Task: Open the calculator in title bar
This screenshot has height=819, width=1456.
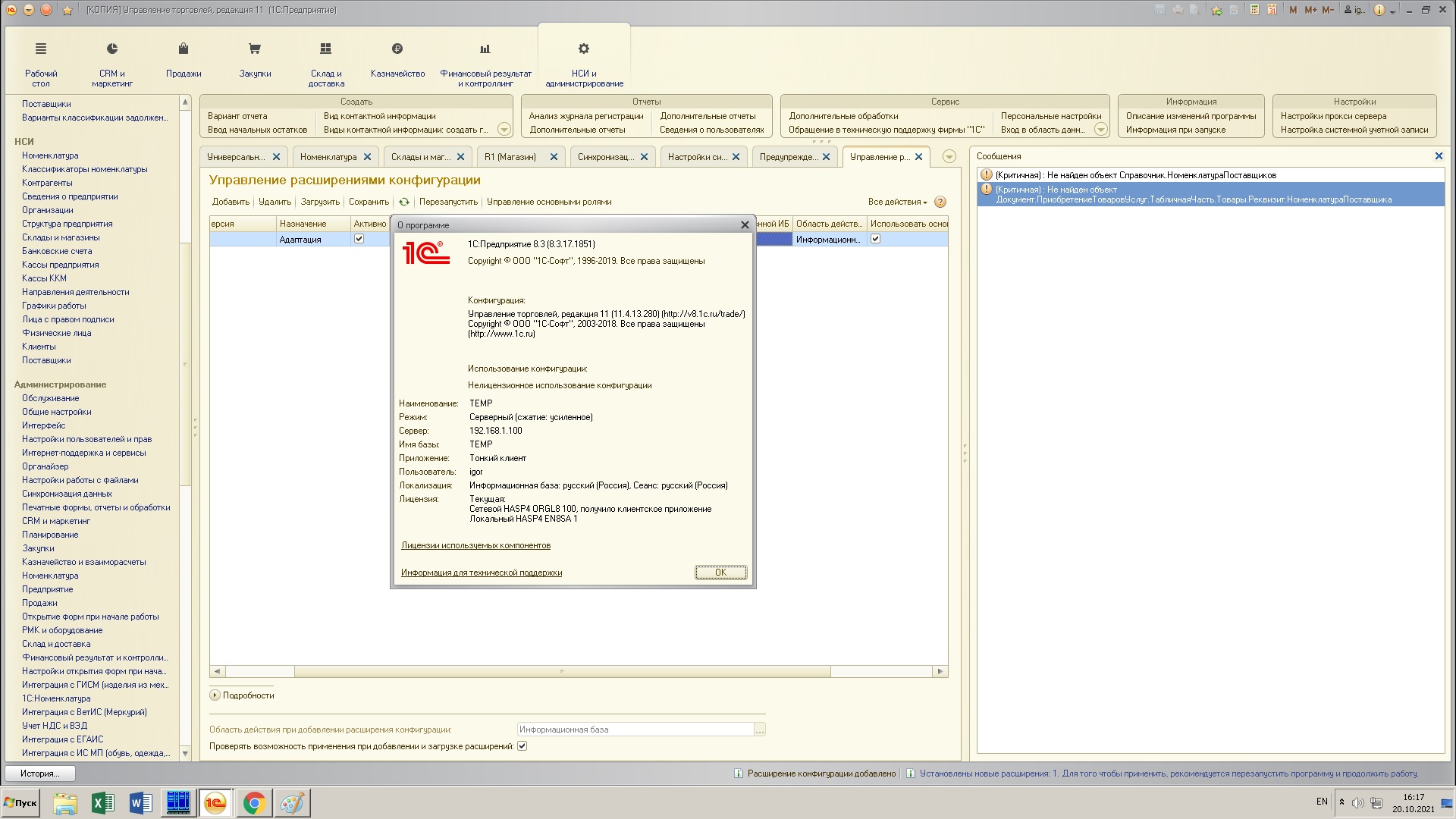Action: (1254, 10)
